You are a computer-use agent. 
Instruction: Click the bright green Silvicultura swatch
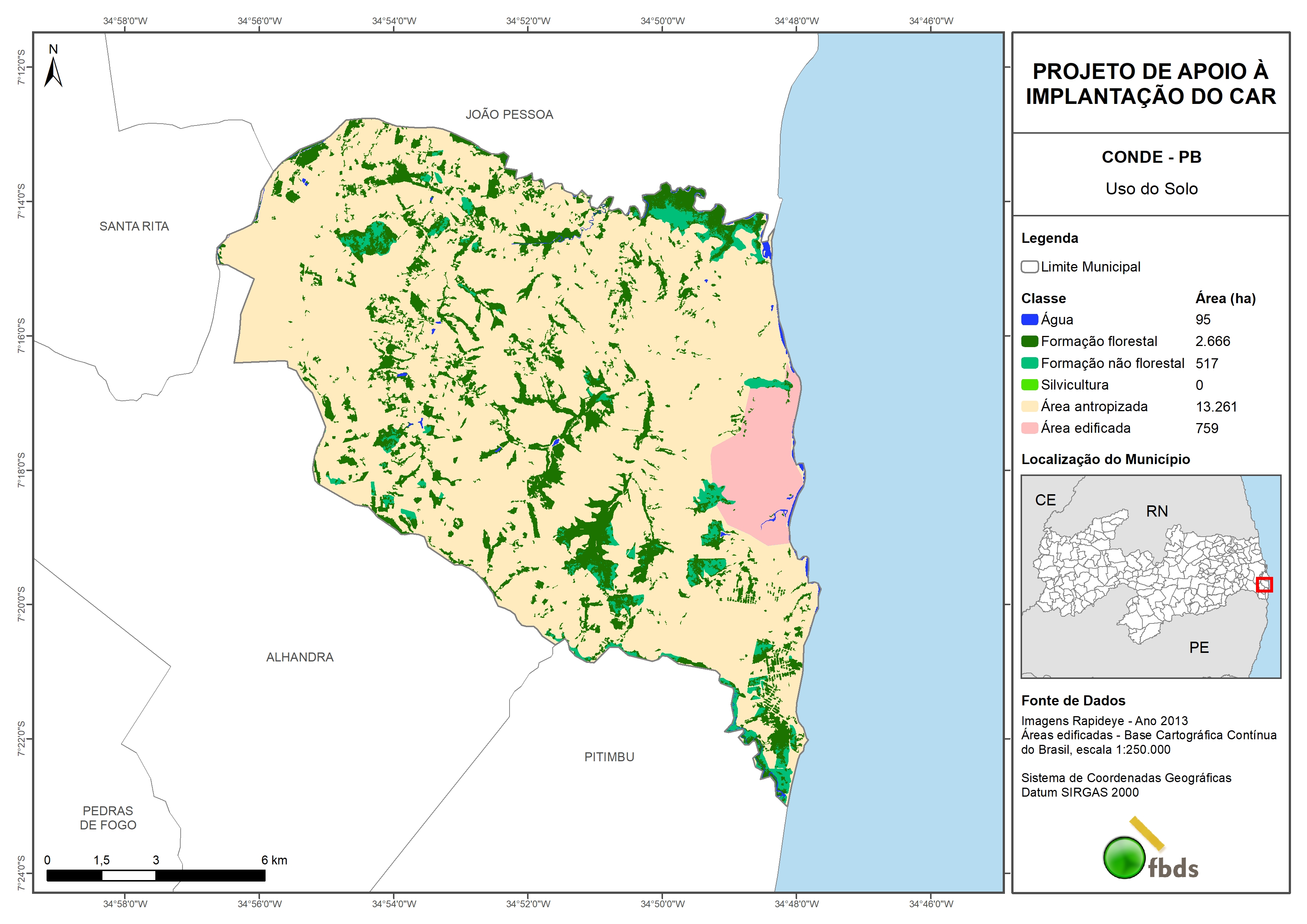click(1029, 385)
